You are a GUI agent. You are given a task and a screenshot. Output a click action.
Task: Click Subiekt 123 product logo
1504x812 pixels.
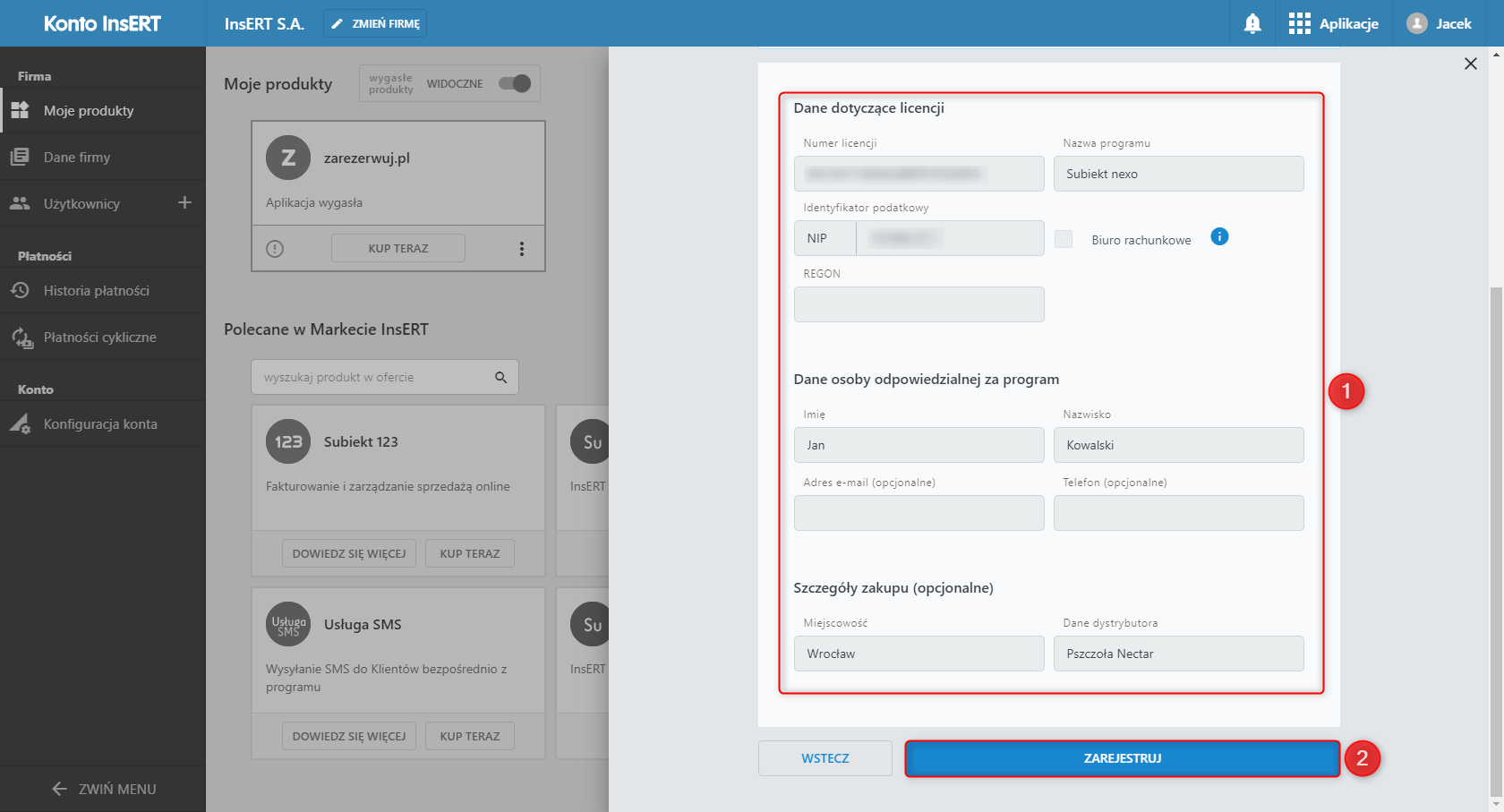(288, 442)
